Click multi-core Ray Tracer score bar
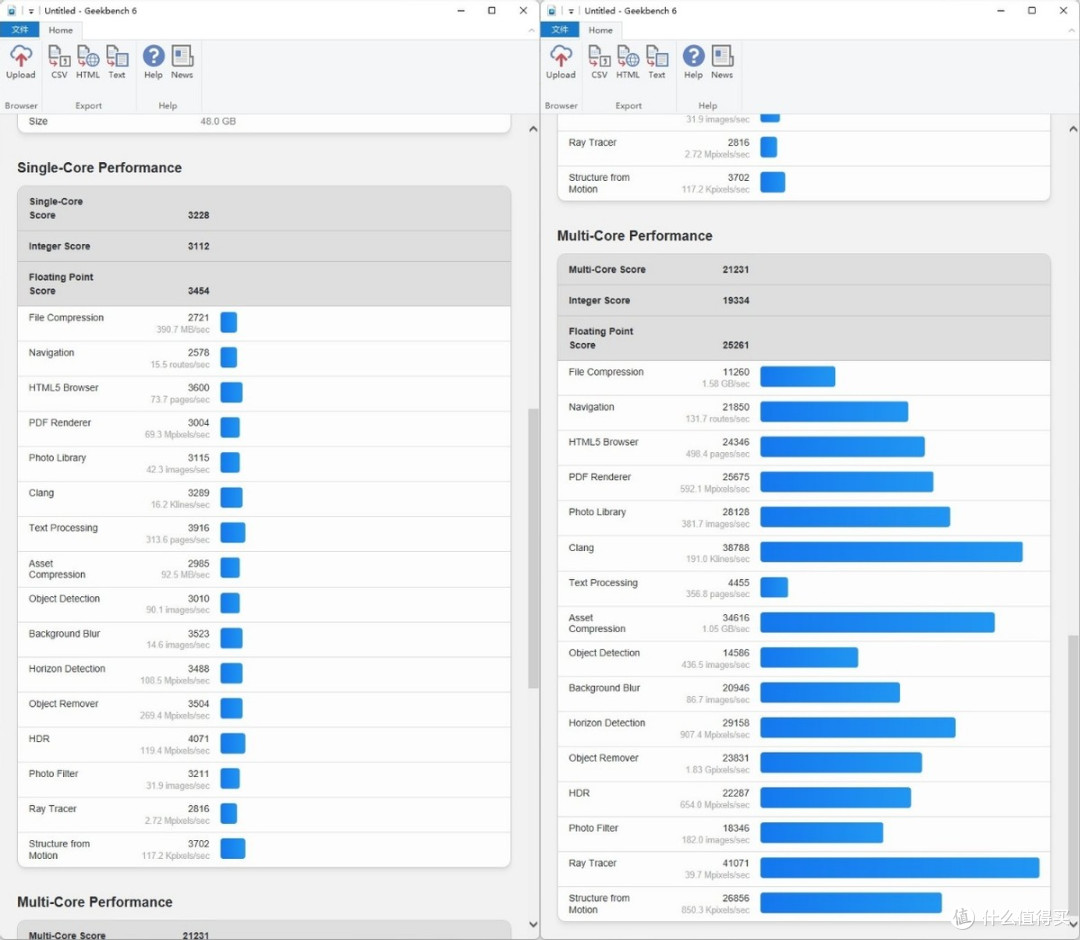Screen dimensions: 1080x940 pos(900,867)
